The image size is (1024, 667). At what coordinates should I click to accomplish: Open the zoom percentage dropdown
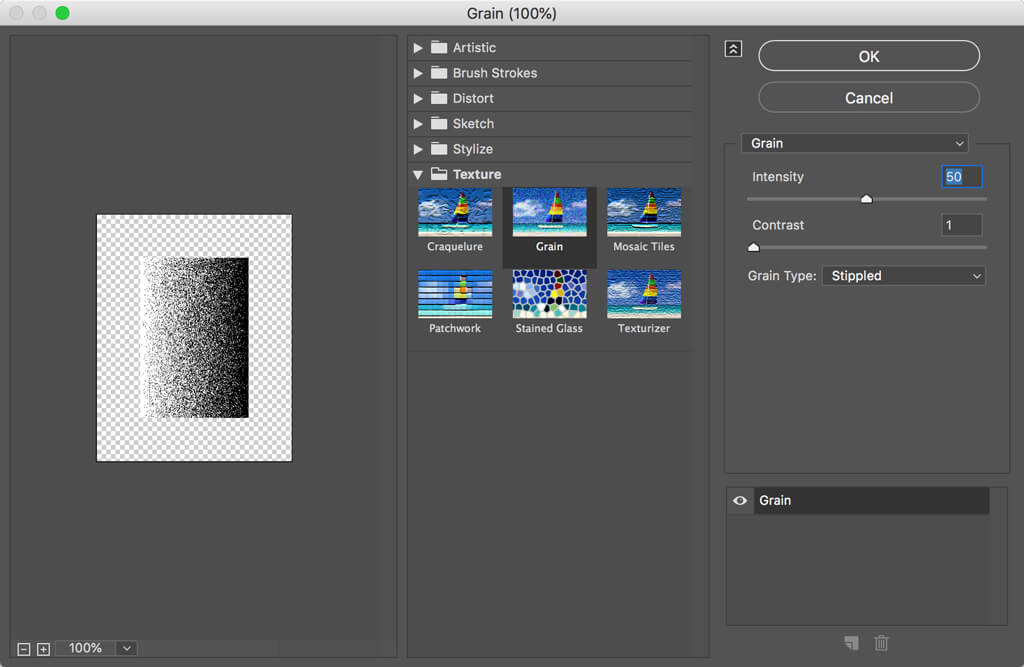click(x=126, y=648)
